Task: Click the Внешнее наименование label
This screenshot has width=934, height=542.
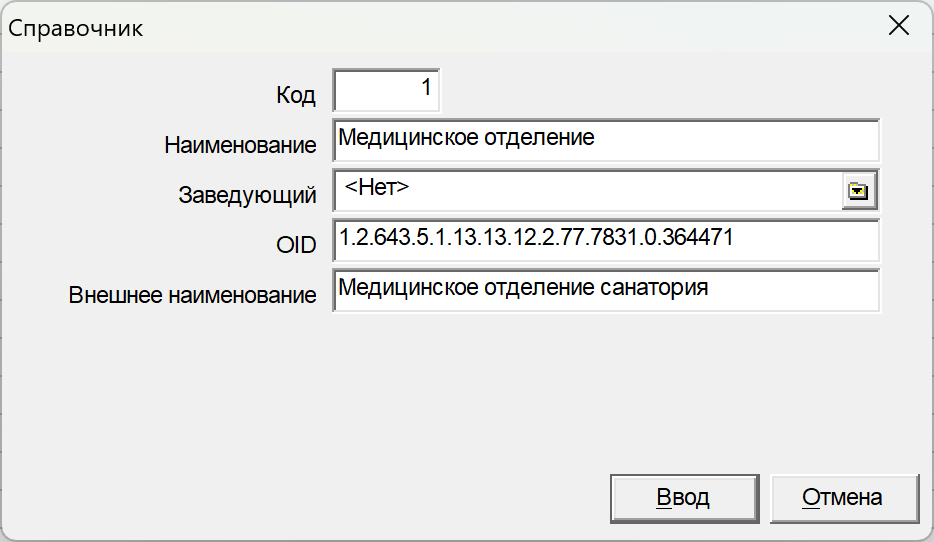Action: point(193,296)
